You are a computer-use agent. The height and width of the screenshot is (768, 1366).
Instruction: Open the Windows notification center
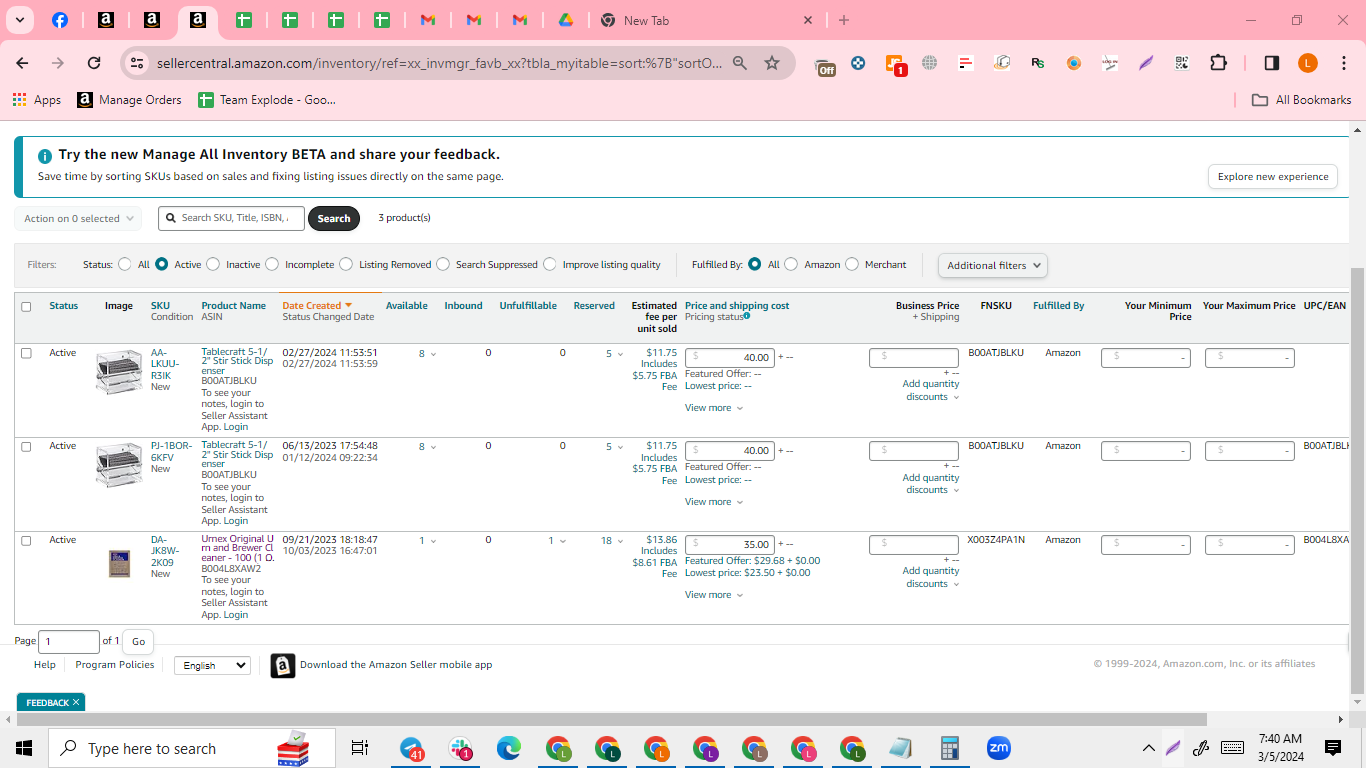(1333, 748)
